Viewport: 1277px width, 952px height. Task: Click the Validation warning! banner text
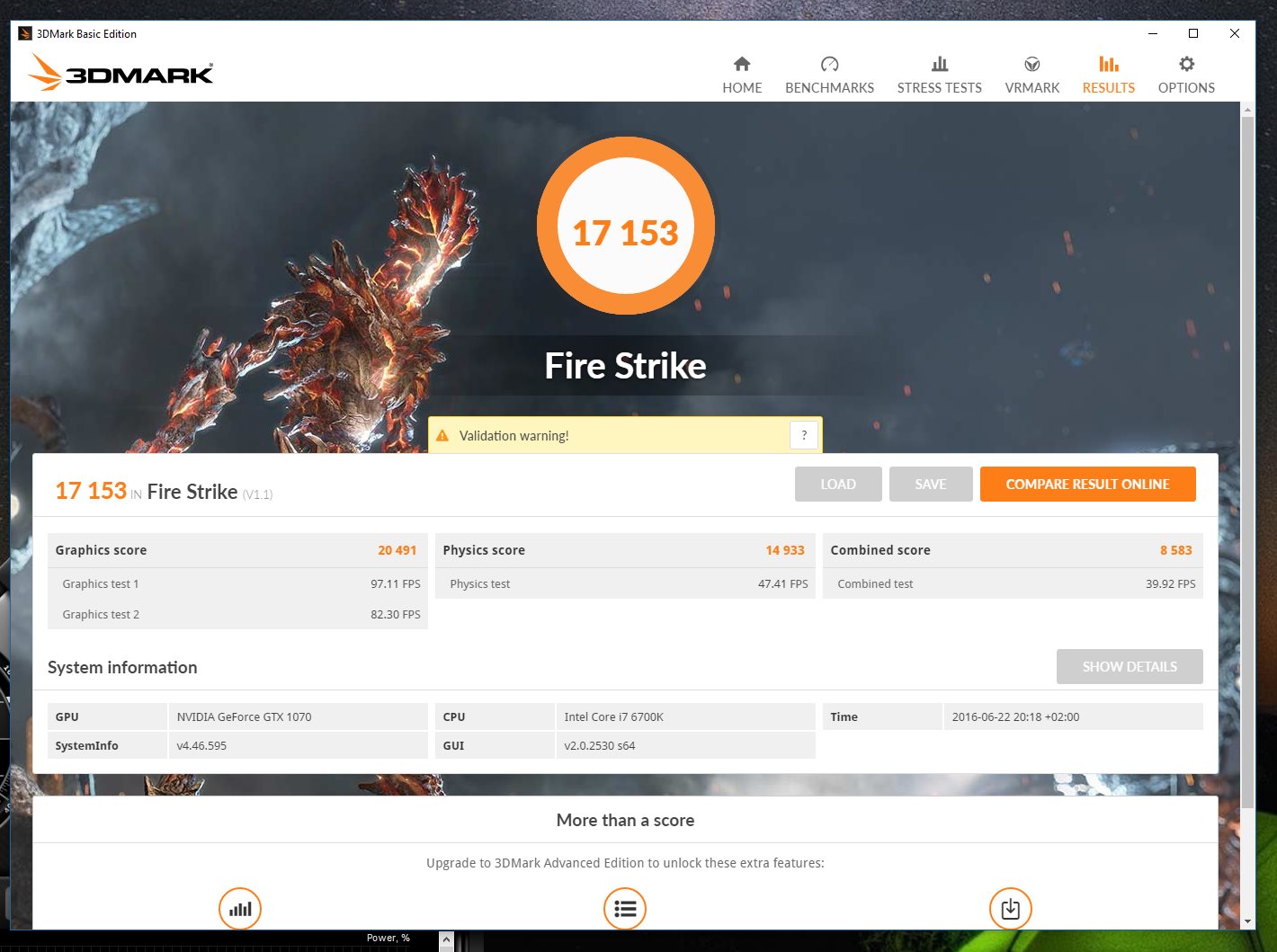514,436
